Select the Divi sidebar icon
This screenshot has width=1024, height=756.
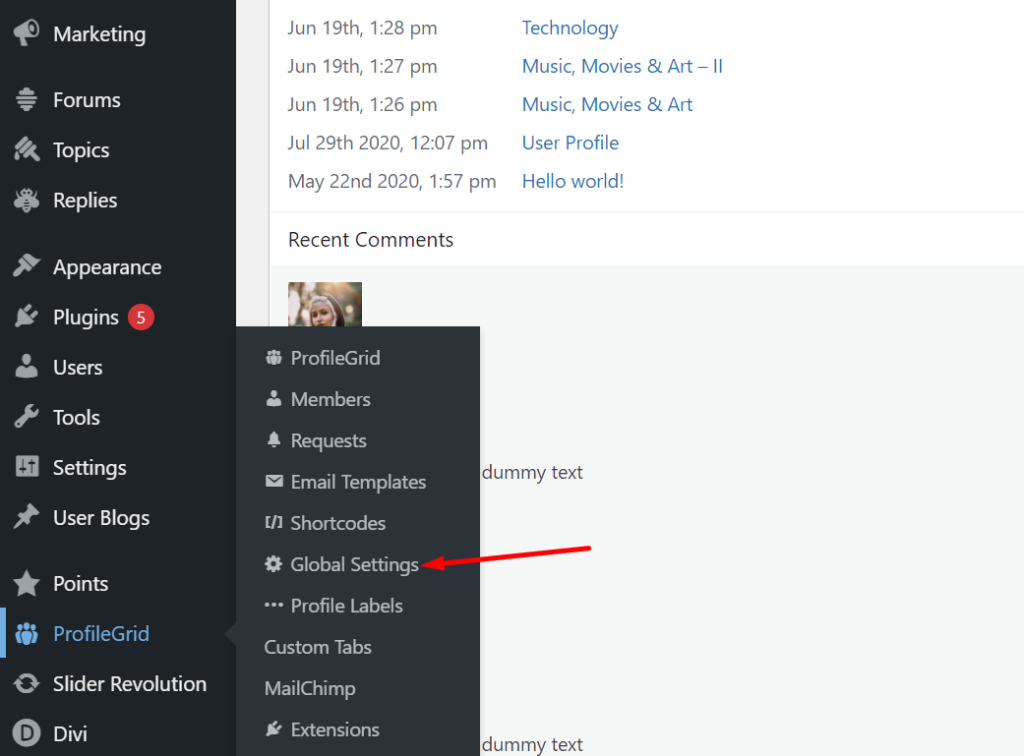click(28, 733)
